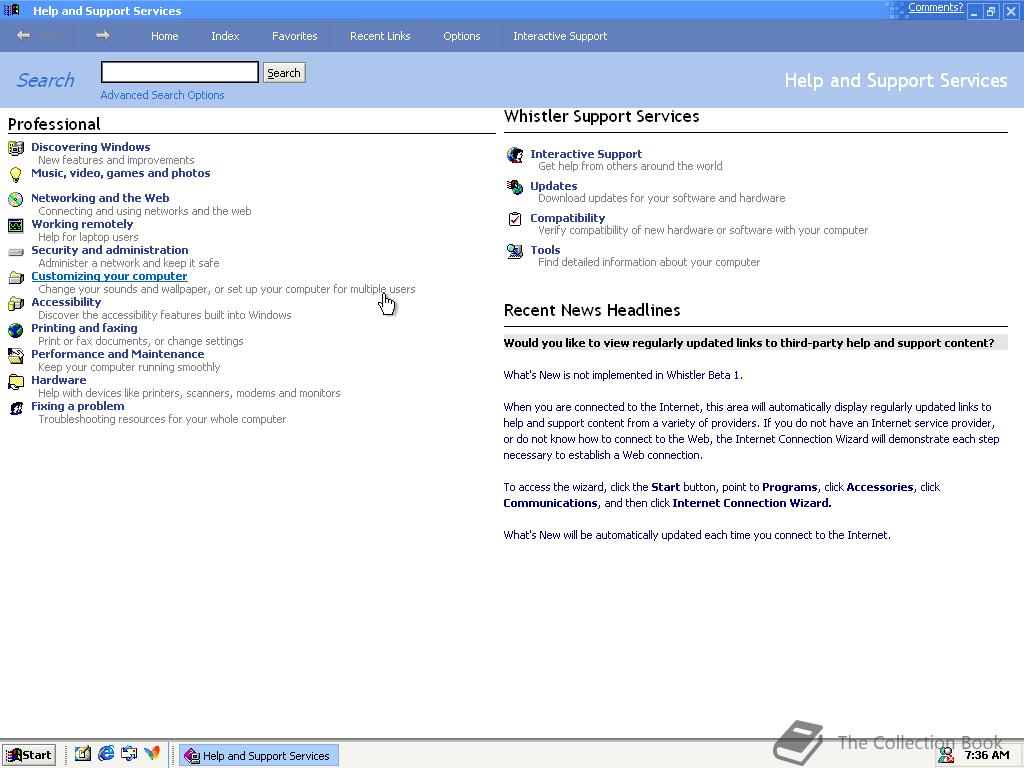Click the system tray user icon

point(946,755)
